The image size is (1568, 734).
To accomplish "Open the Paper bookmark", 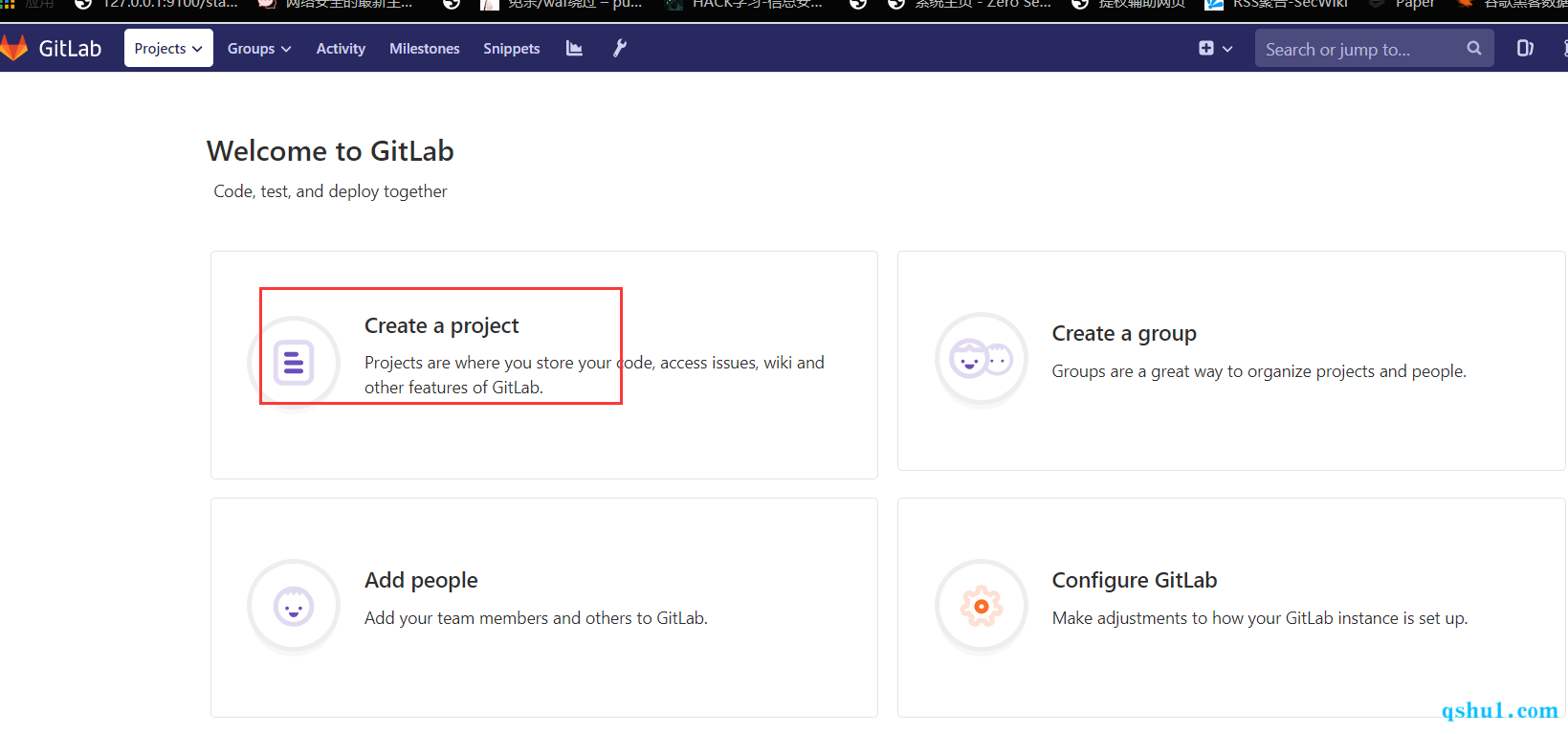I will [x=1402, y=5].
